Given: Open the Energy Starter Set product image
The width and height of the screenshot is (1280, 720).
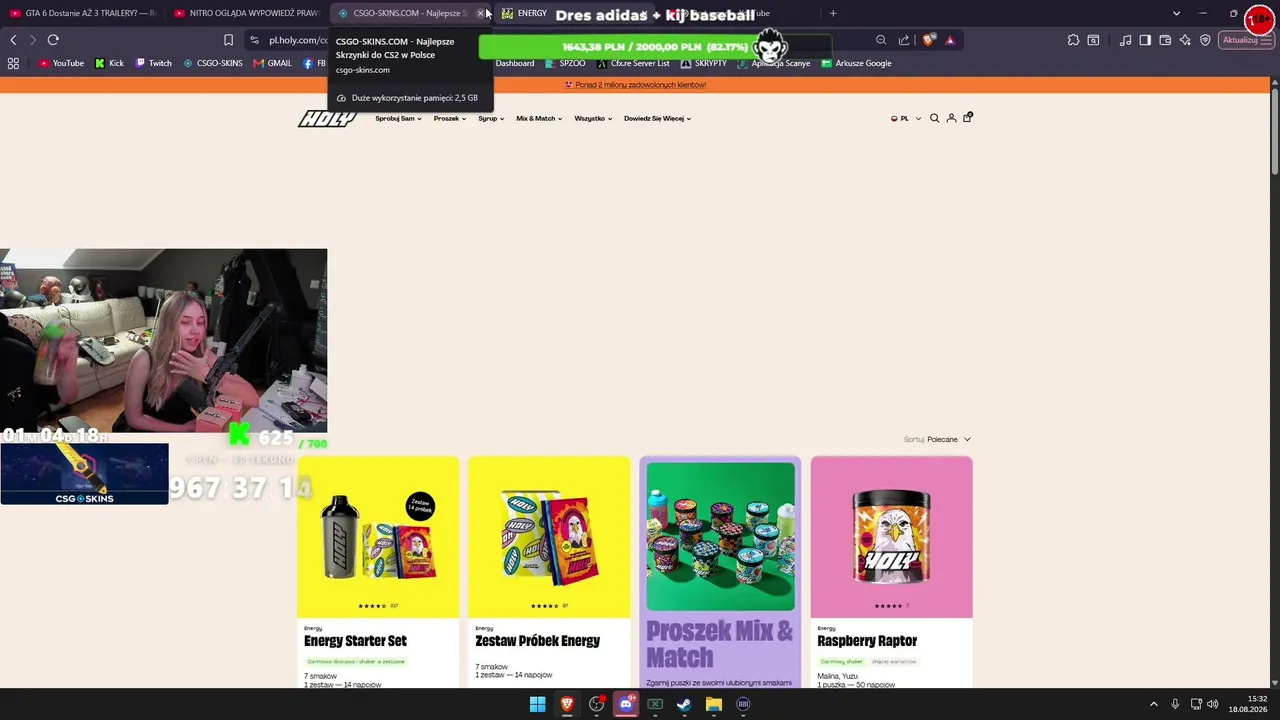Looking at the screenshot, I should [378, 537].
